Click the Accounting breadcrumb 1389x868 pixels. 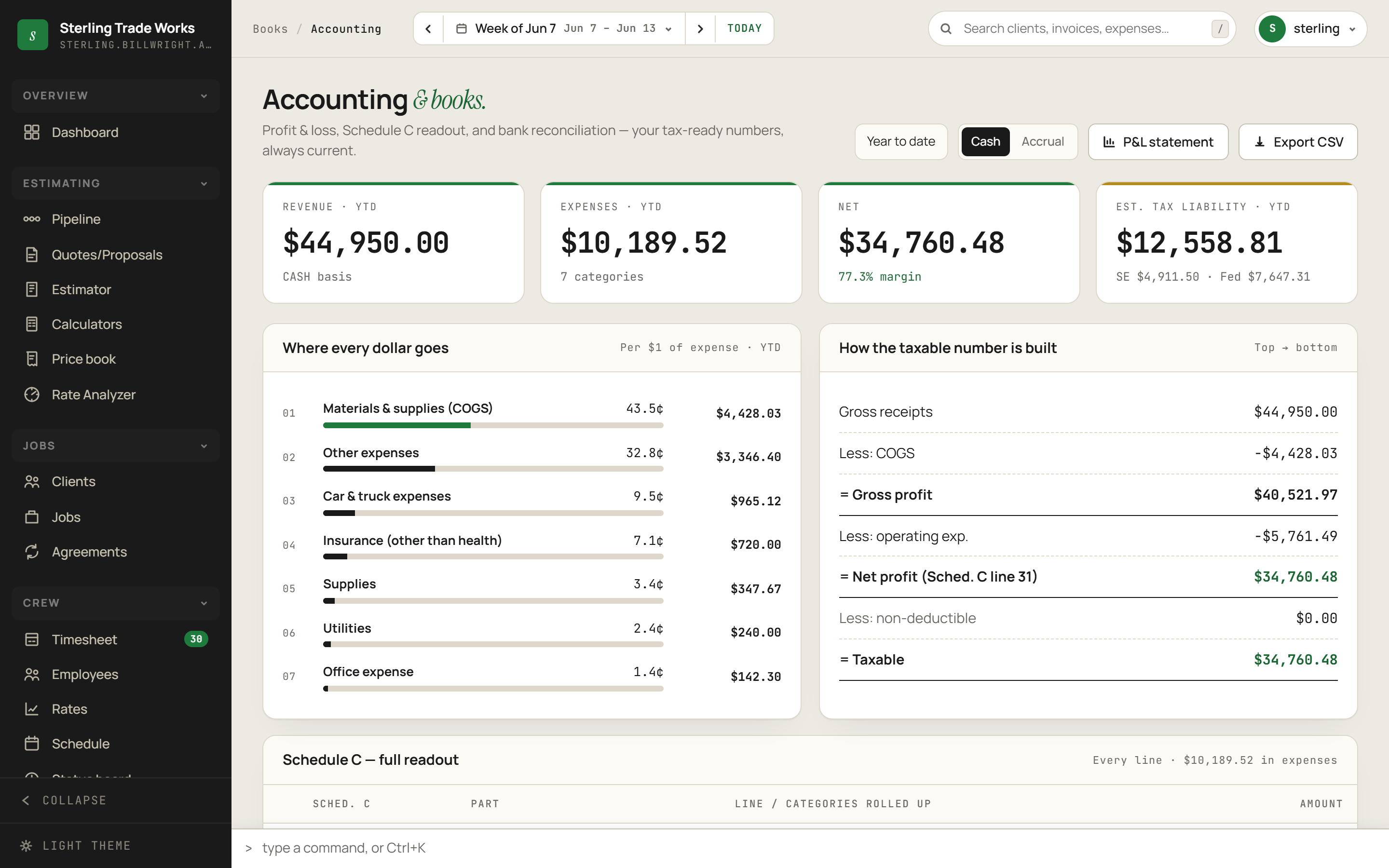point(346,29)
